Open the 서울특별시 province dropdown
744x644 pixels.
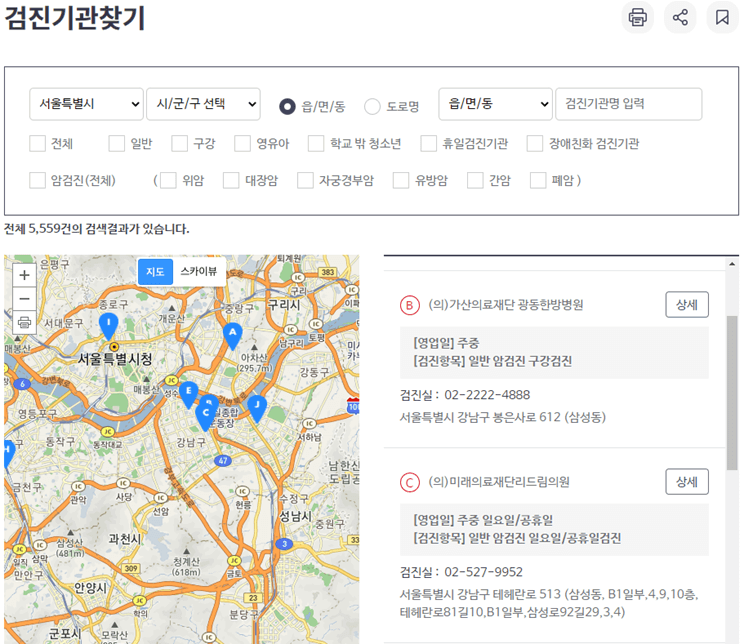pos(86,104)
